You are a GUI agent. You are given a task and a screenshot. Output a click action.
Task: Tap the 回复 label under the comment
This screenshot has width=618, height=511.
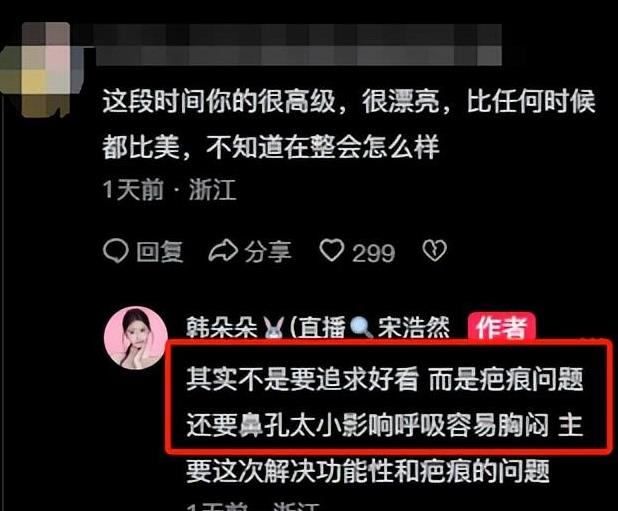click(x=160, y=252)
